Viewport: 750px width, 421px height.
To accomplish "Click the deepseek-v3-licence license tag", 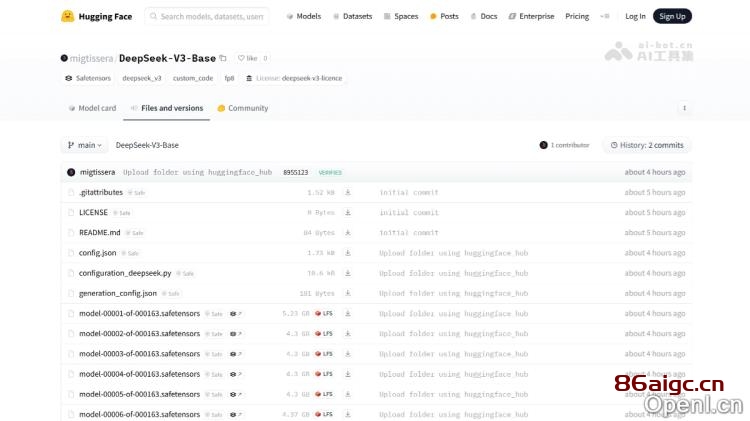I will click(294, 78).
